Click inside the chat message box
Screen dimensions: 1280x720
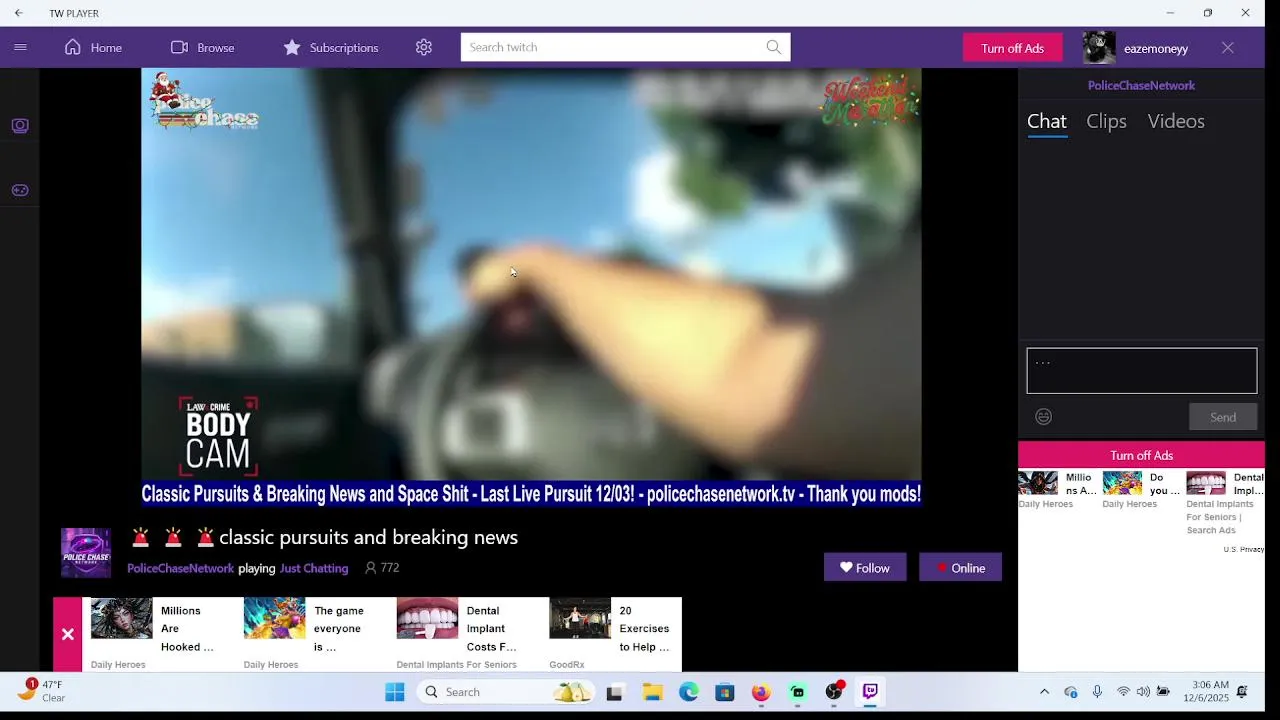pos(1141,371)
